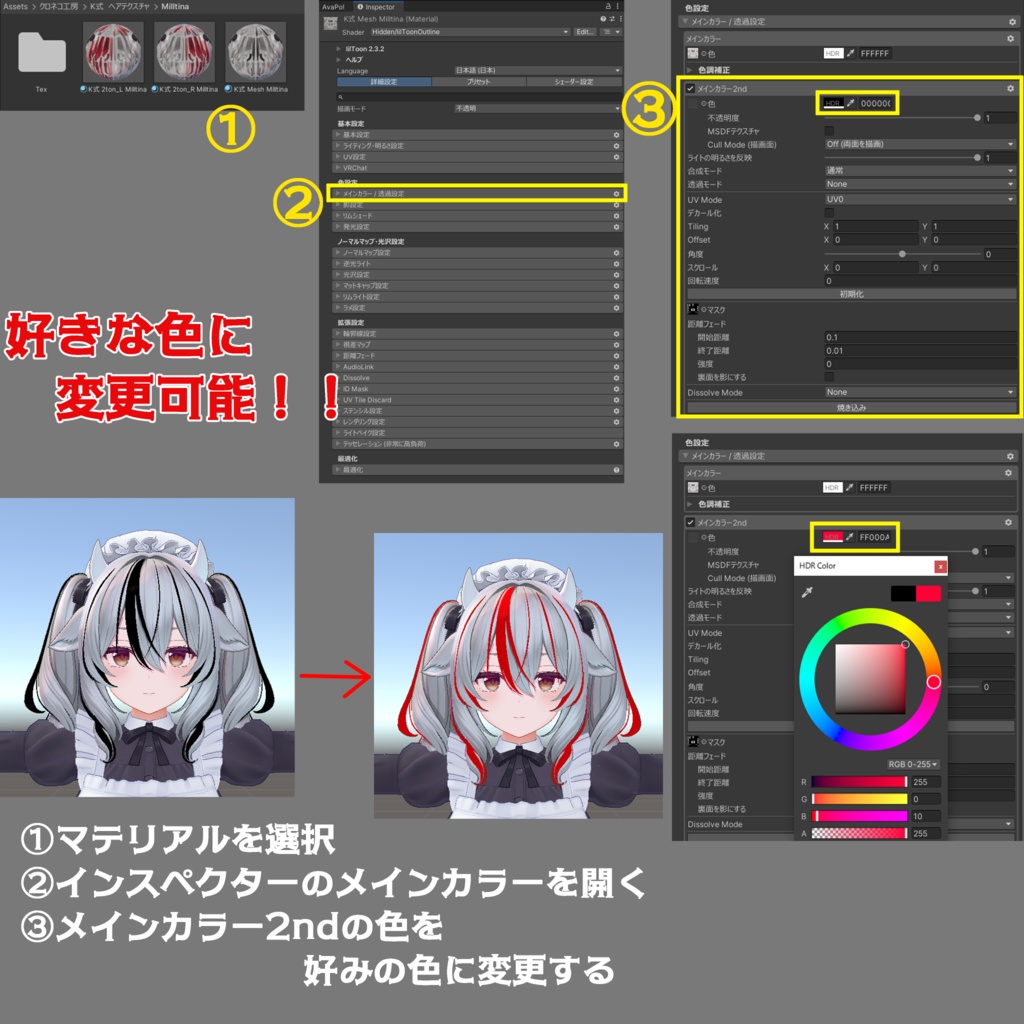The height and width of the screenshot is (1024, 1024).
Task: Open the UV Mode UV0 dropdown
Action: tap(920, 199)
